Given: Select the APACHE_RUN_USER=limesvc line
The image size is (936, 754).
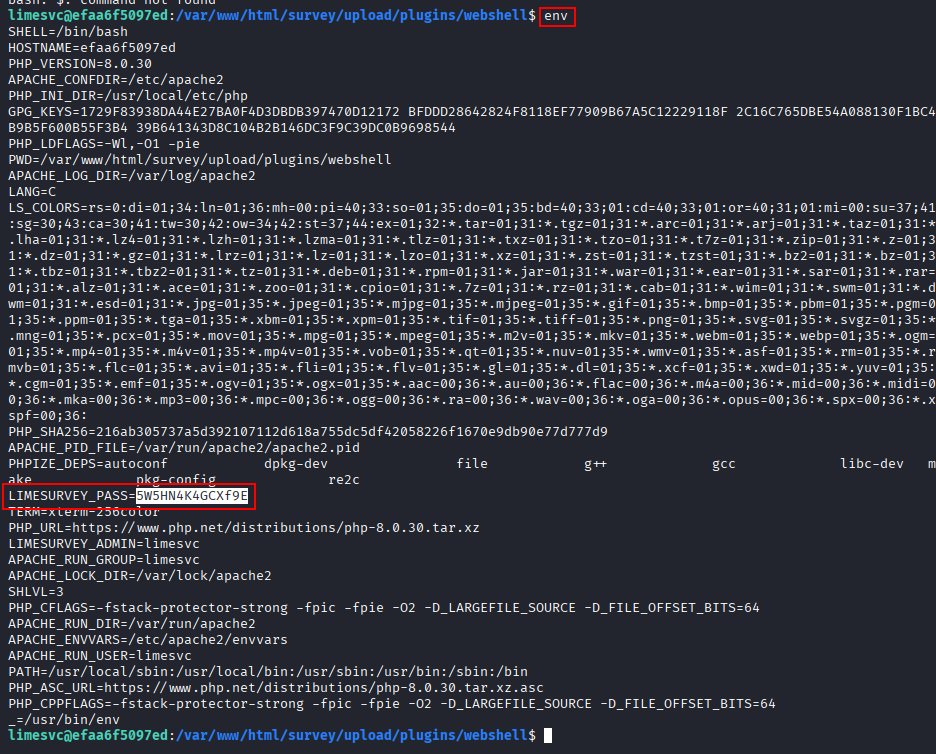Looking at the screenshot, I should pyautogui.click(x=100, y=656).
